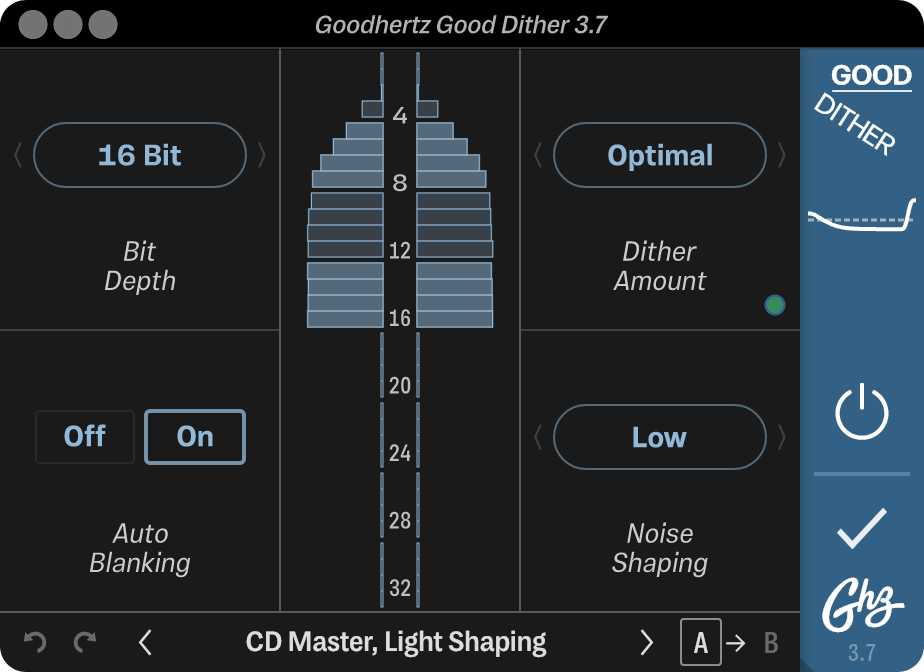Screen dimensions: 924x672
Task: Select the On option for Auto Blanking
Action: 195,437
